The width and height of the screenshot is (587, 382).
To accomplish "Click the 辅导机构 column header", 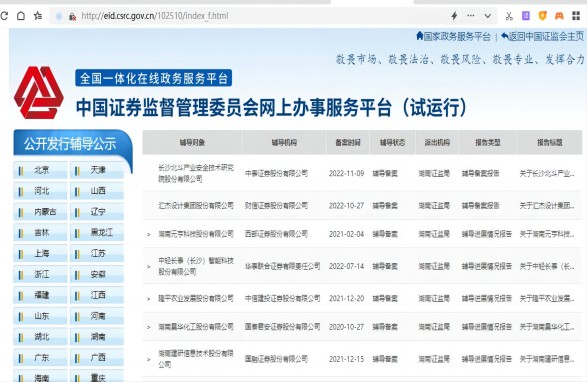I will (x=284, y=142).
